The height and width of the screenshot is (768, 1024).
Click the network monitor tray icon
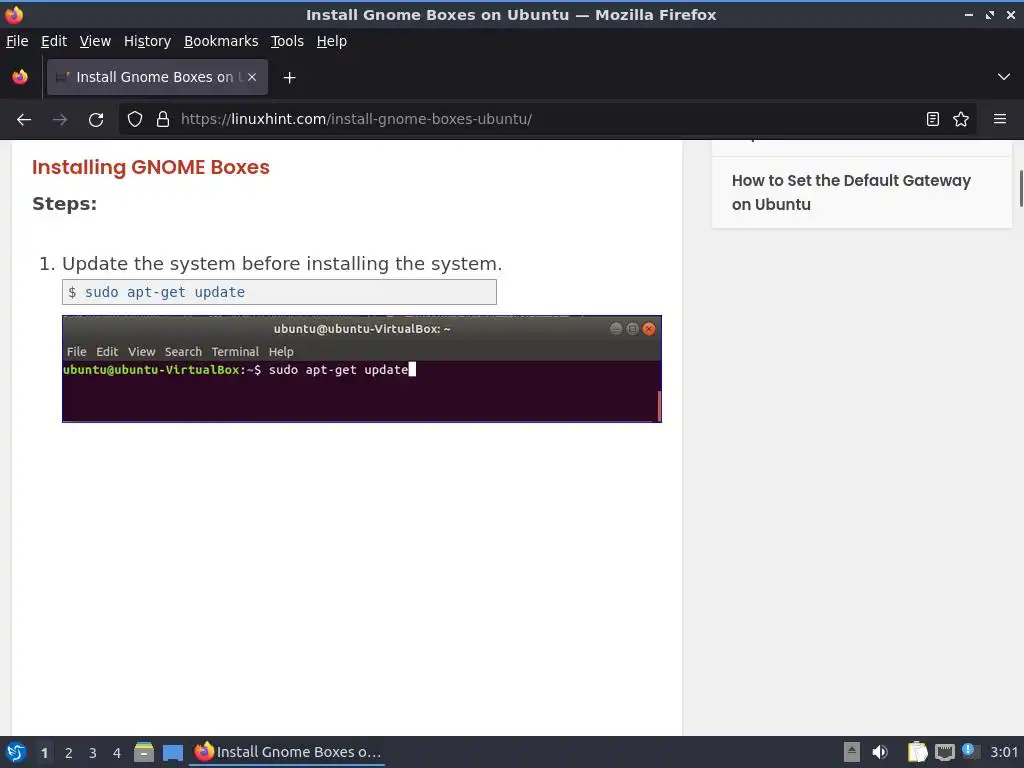tap(944, 752)
